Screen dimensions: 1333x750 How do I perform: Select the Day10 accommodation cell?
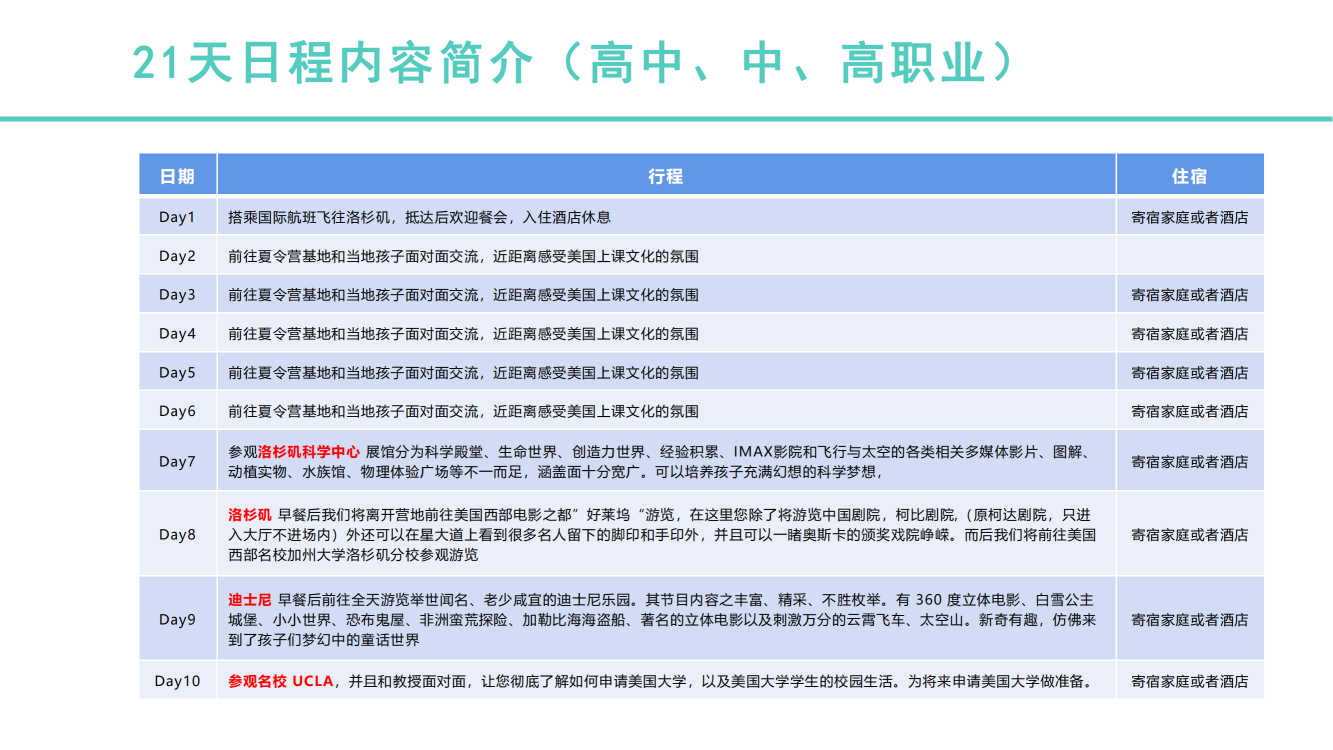coord(1189,682)
